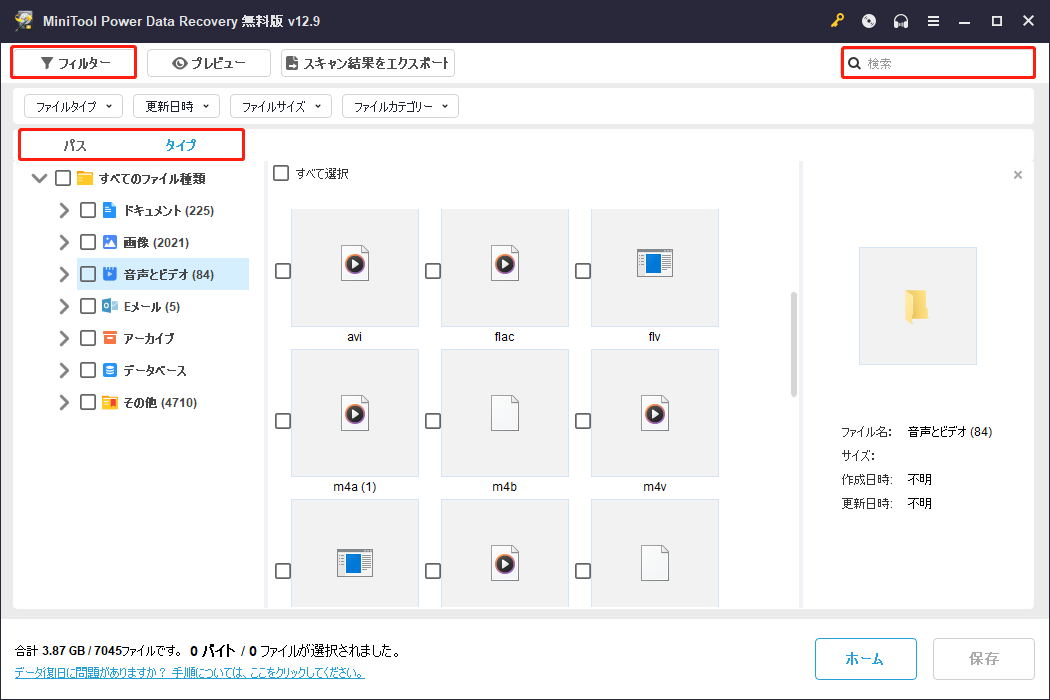Screen dimensions: 1050x700
Task: Open the ファイルカテゴリー filter dropdown
Action: point(400,106)
